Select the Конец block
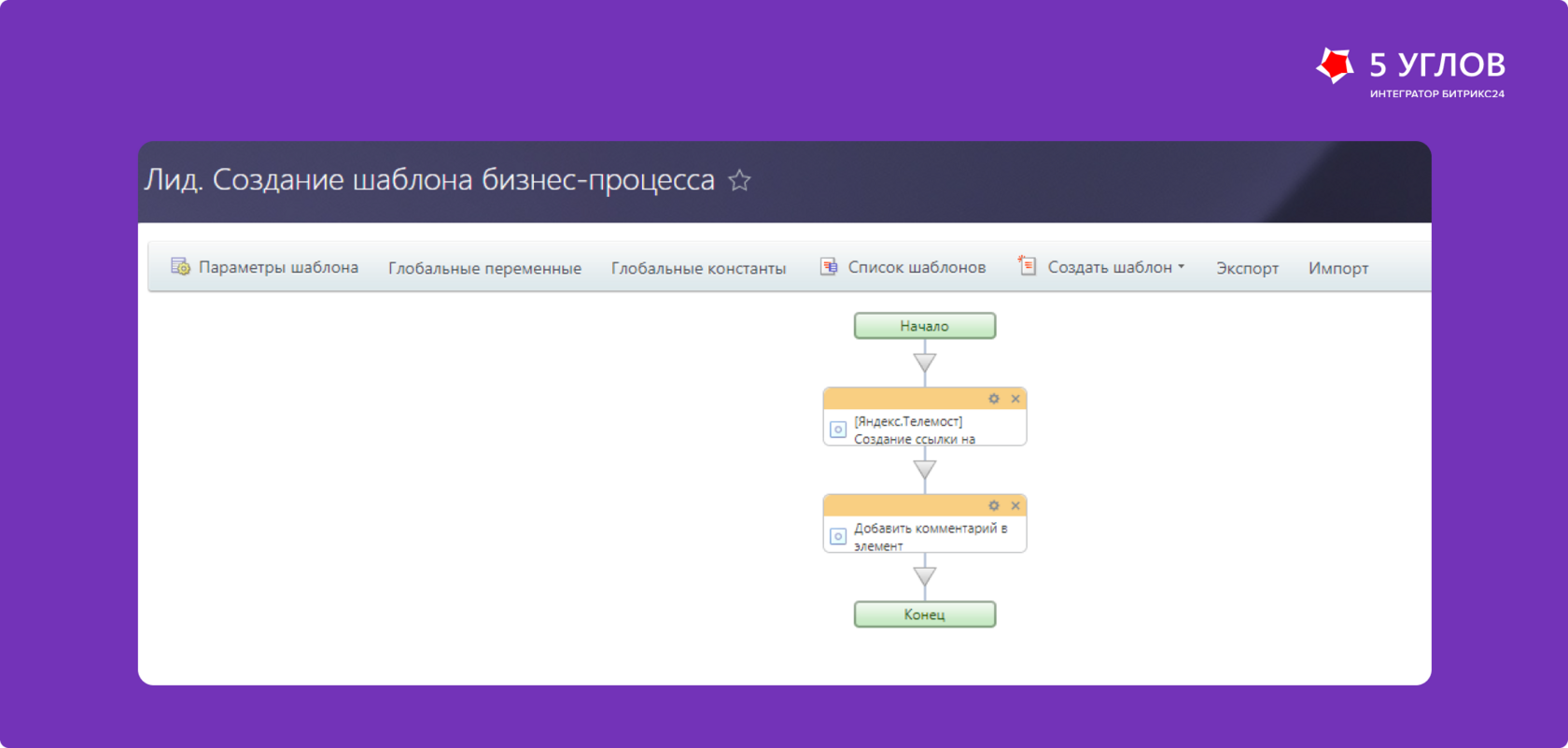Viewport: 1568px width, 748px height. coord(925,614)
